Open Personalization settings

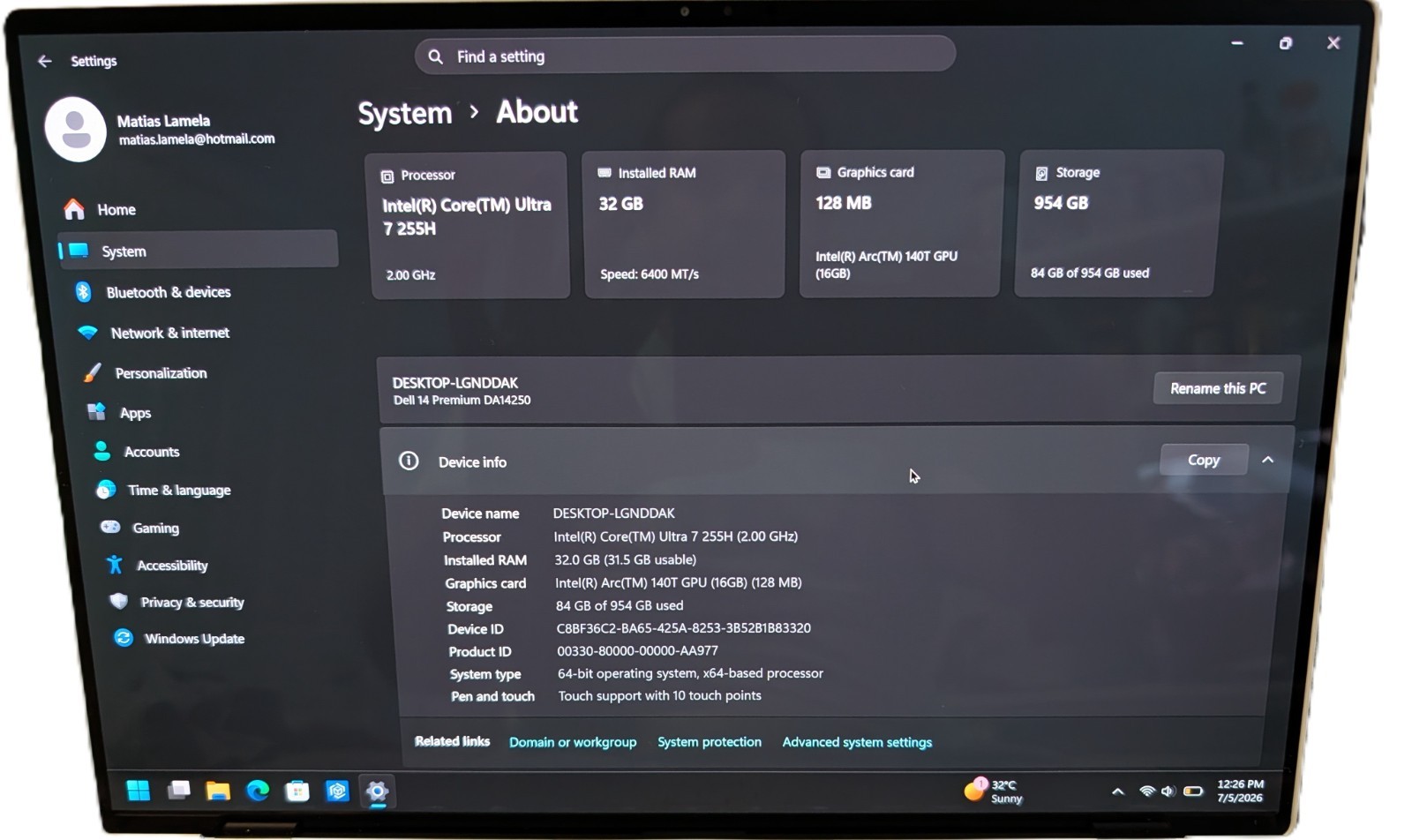click(161, 373)
